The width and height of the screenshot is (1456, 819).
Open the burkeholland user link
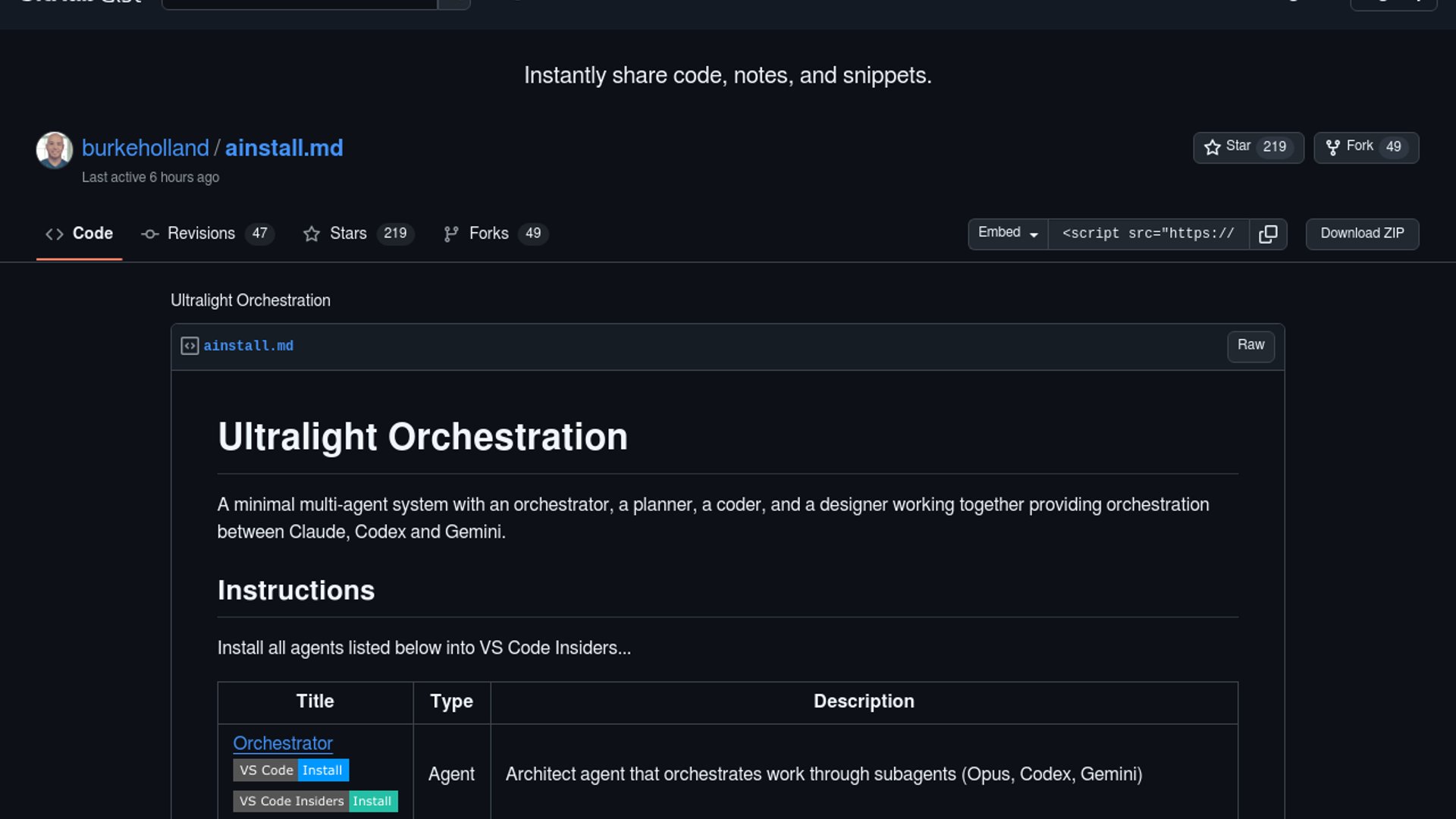pos(145,148)
